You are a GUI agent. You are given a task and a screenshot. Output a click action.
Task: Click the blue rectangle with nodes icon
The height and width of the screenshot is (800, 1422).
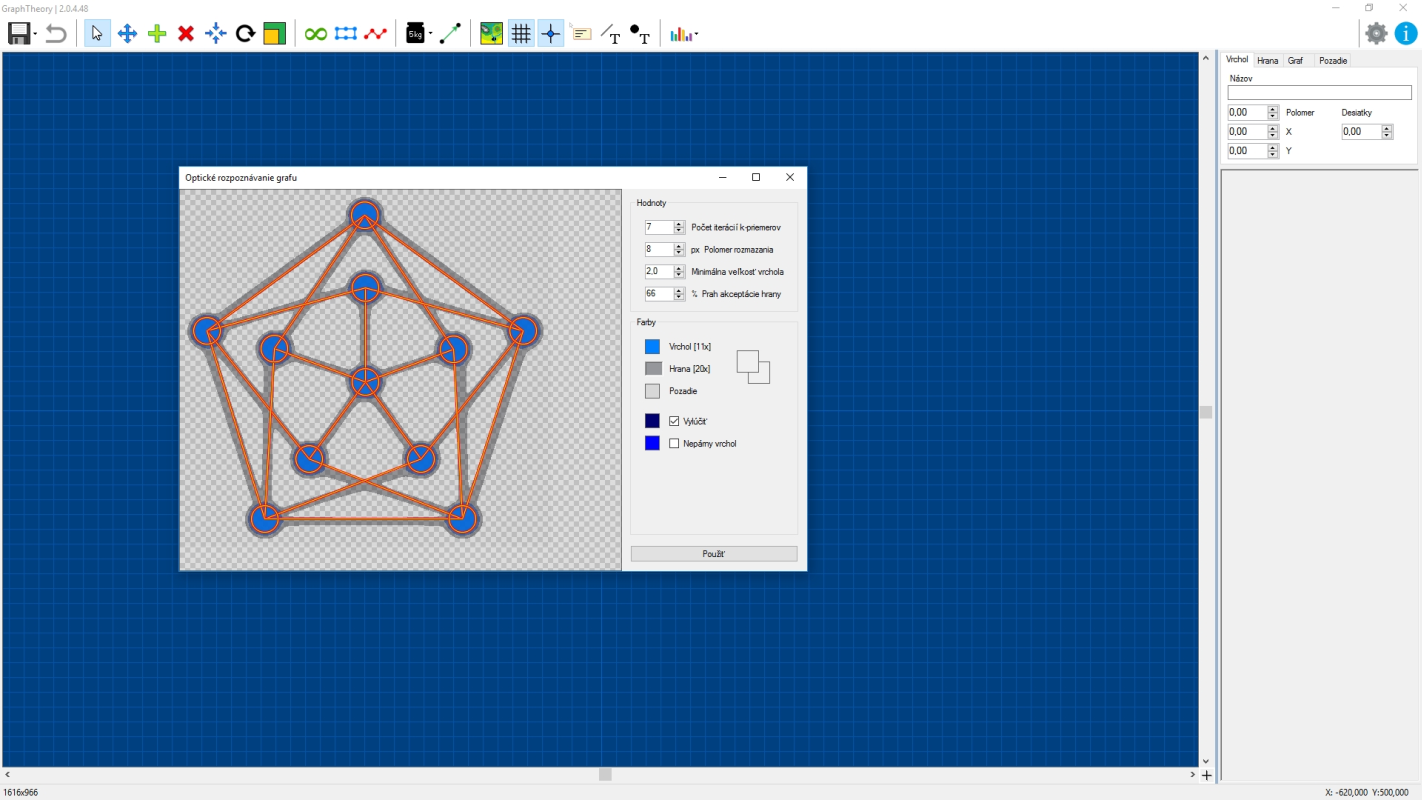pyautogui.click(x=346, y=34)
